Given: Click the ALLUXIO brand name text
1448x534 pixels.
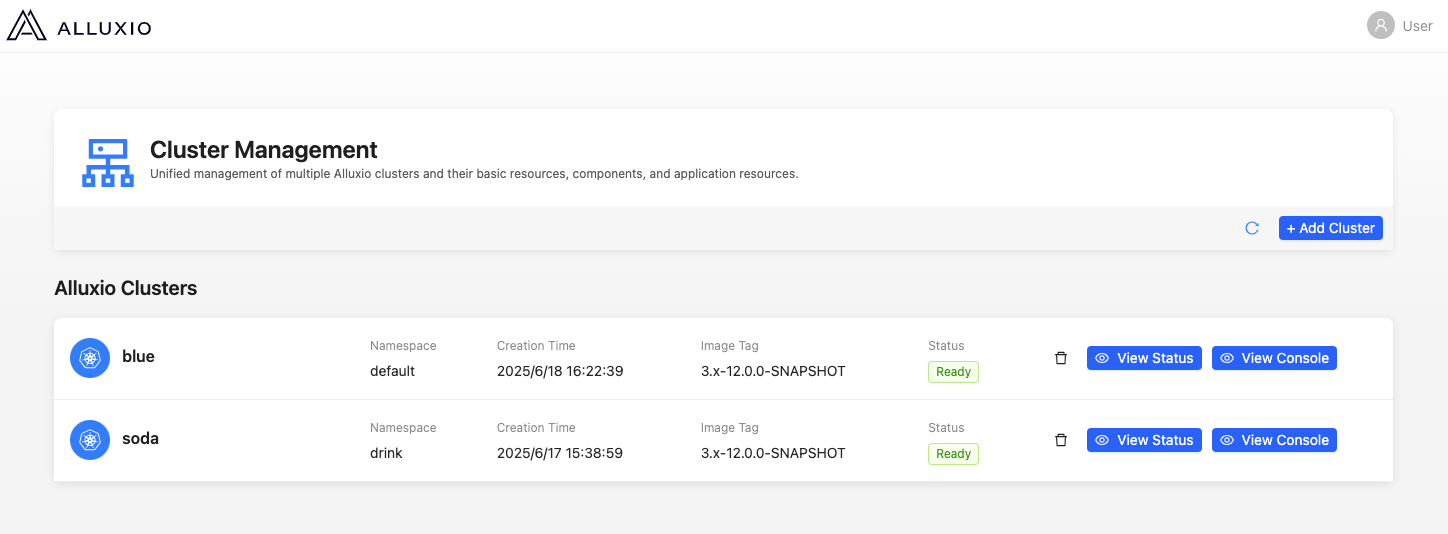Looking at the screenshot, I should coord(105,28).
